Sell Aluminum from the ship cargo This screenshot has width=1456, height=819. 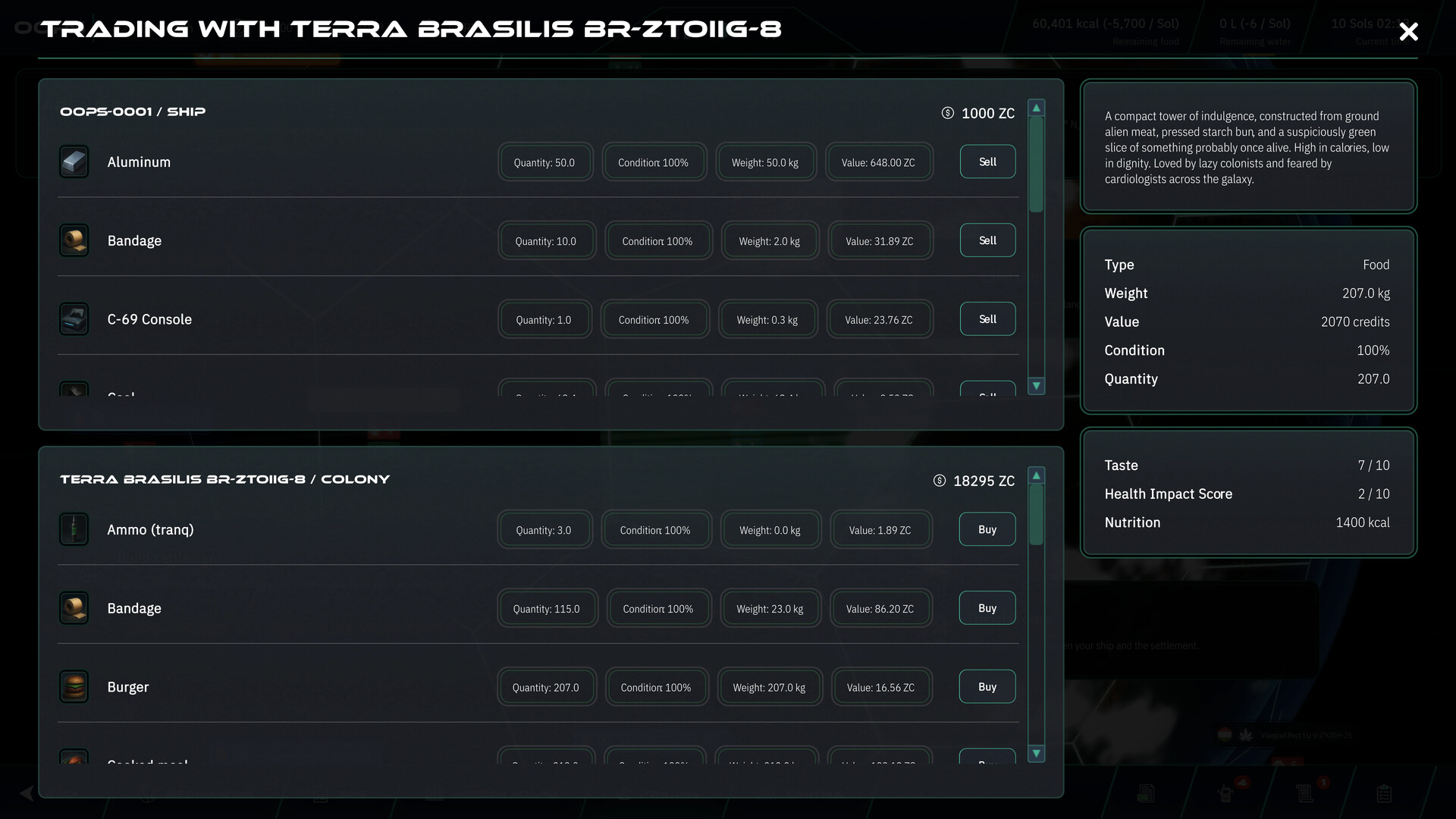click(x=987, y=162)
